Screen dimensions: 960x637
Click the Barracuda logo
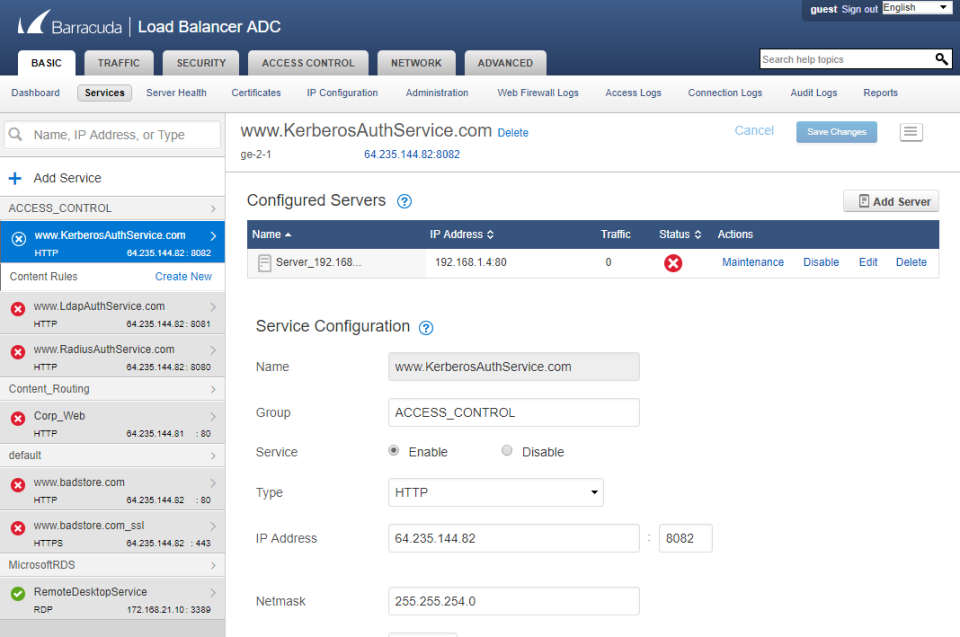point(34,24)
